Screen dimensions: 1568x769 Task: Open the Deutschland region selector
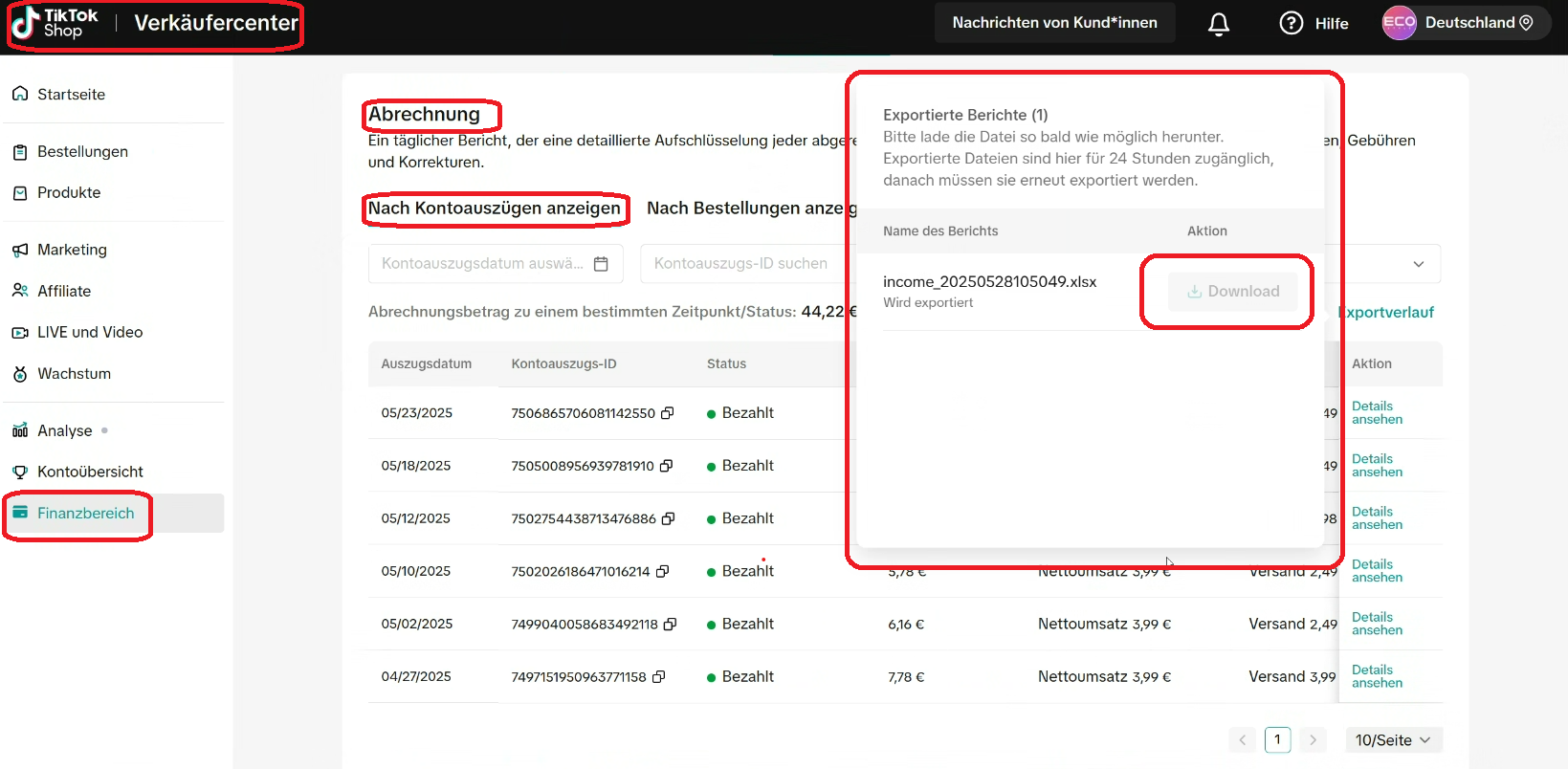1479,23
